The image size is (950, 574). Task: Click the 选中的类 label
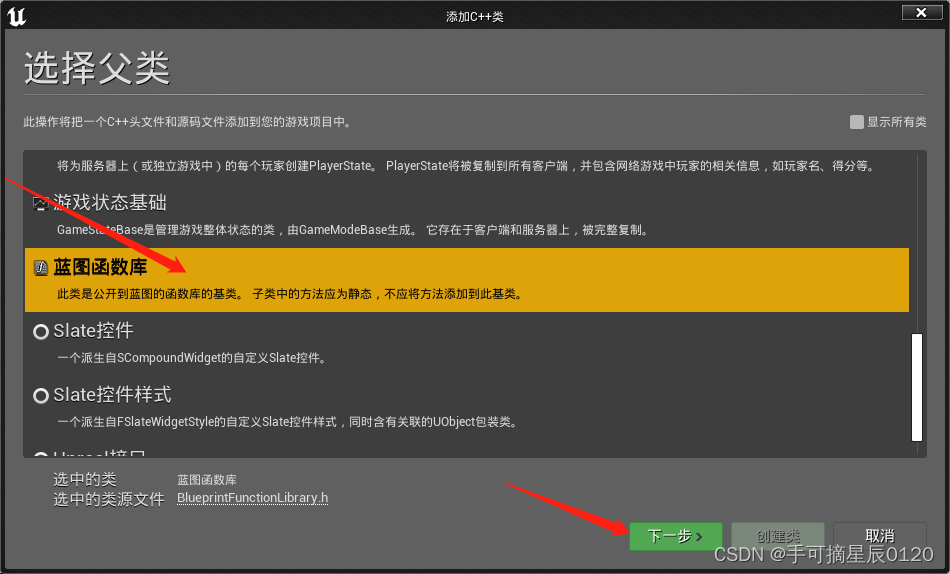point(85,479)
